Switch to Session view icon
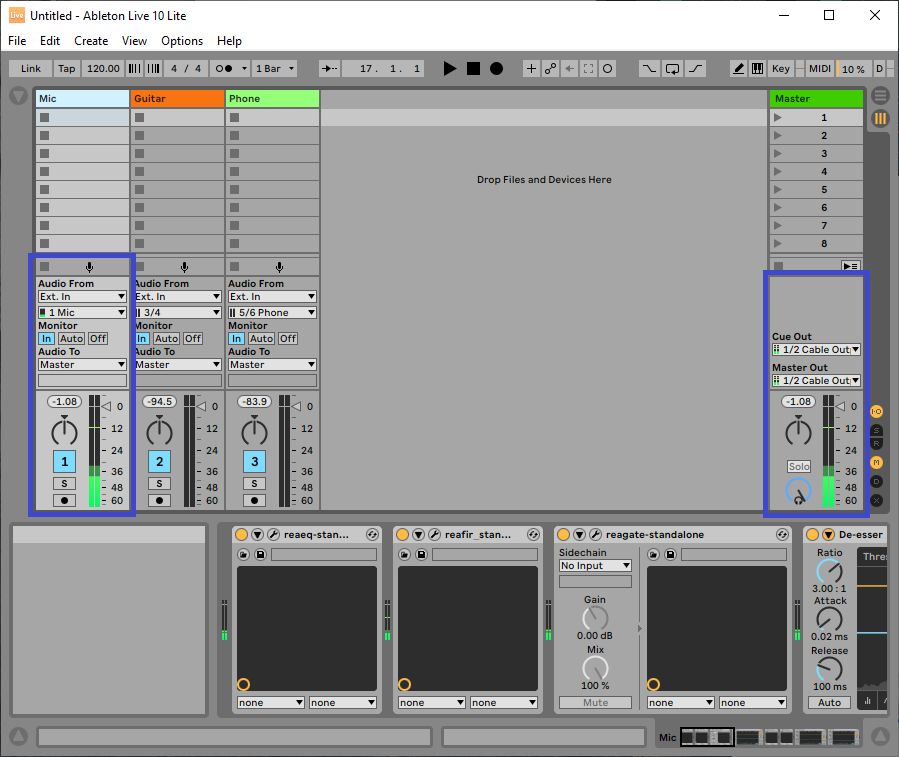899x757 pixels. pyautogui.click(x=880, y=119)
